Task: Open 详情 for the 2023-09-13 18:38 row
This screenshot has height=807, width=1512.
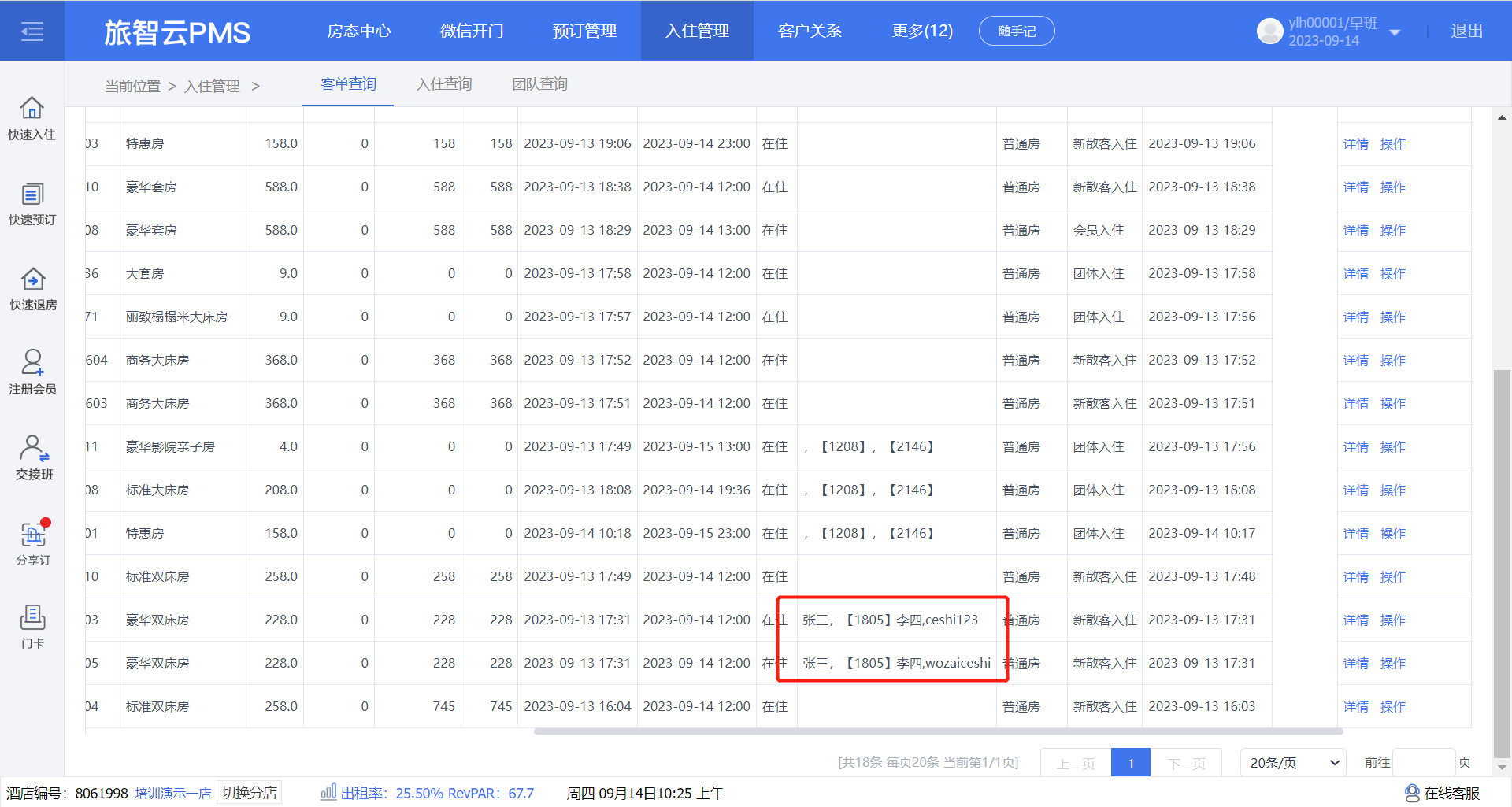Action: tap(1355, 187)
